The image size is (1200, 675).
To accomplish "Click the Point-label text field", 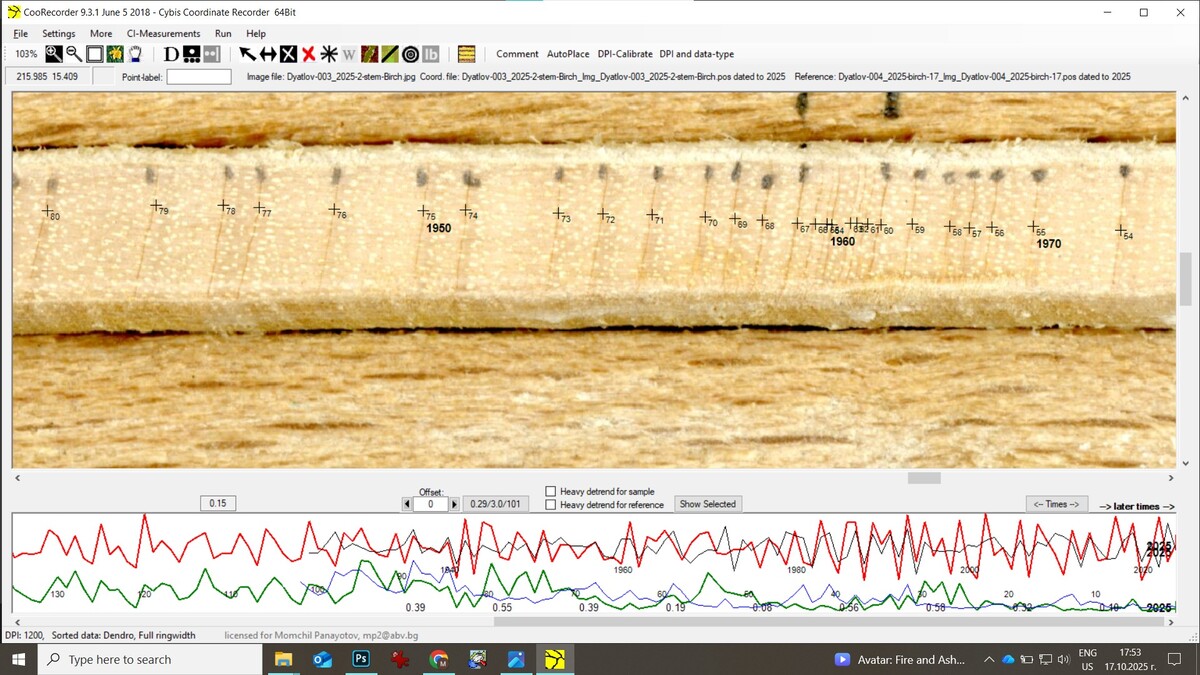I will (199, 77).
